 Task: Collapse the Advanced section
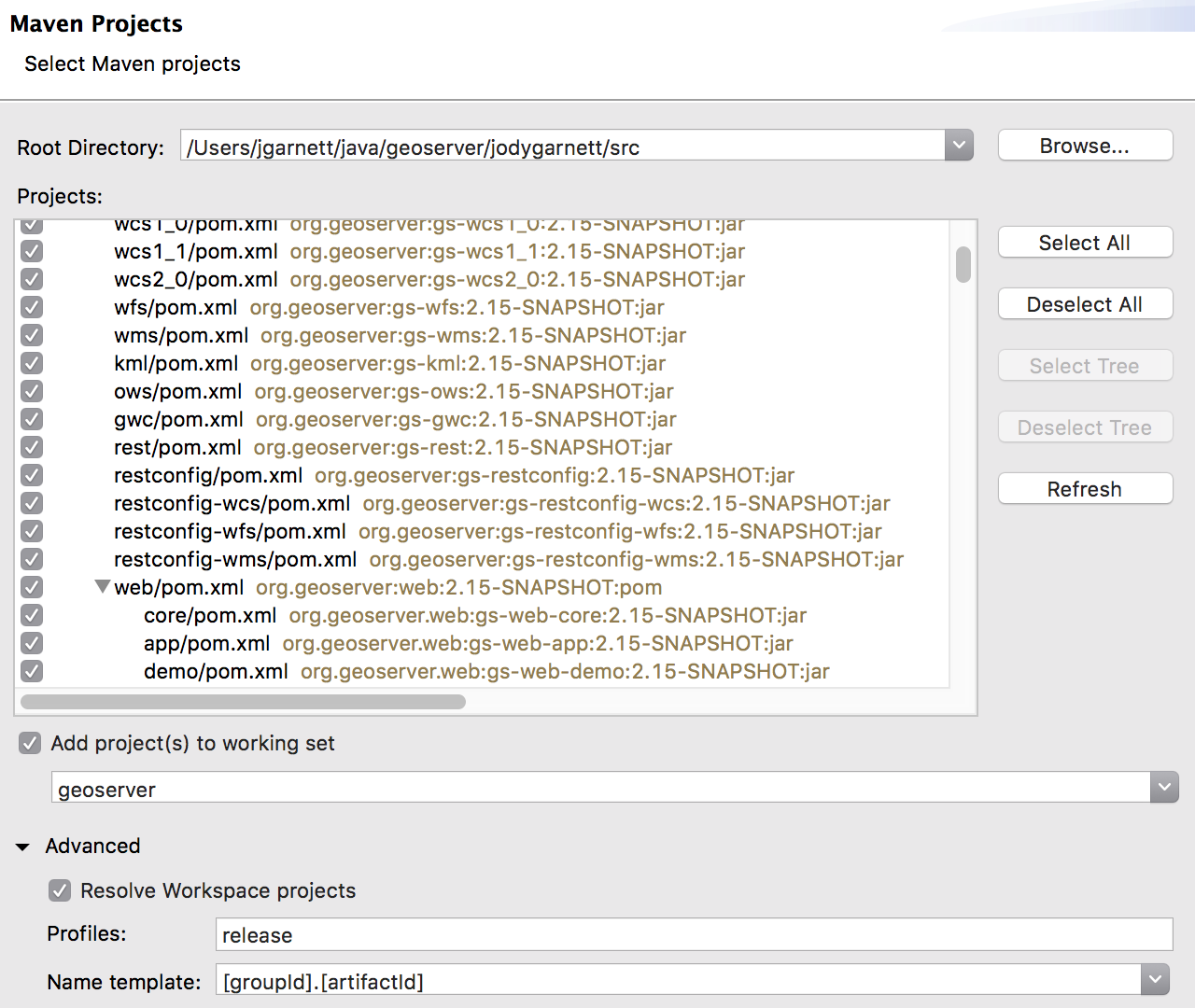click(x=23, y=847)
